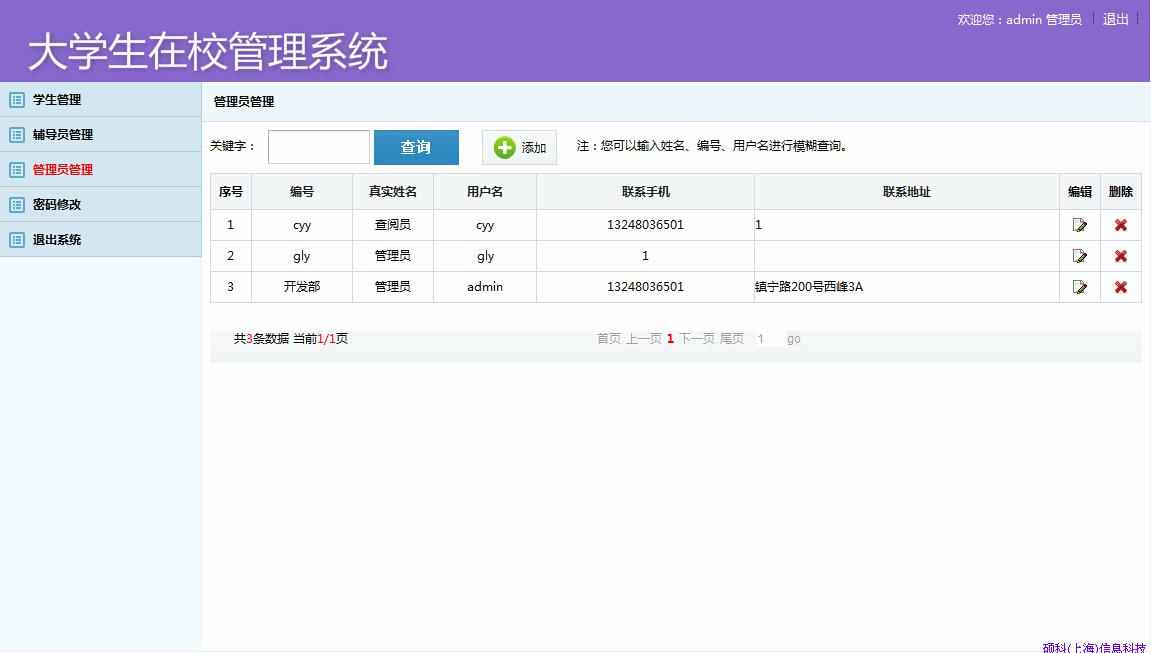
Task: Click the edit icon in the gly row
Action: pyautogui.click(x=1079, y=256)
